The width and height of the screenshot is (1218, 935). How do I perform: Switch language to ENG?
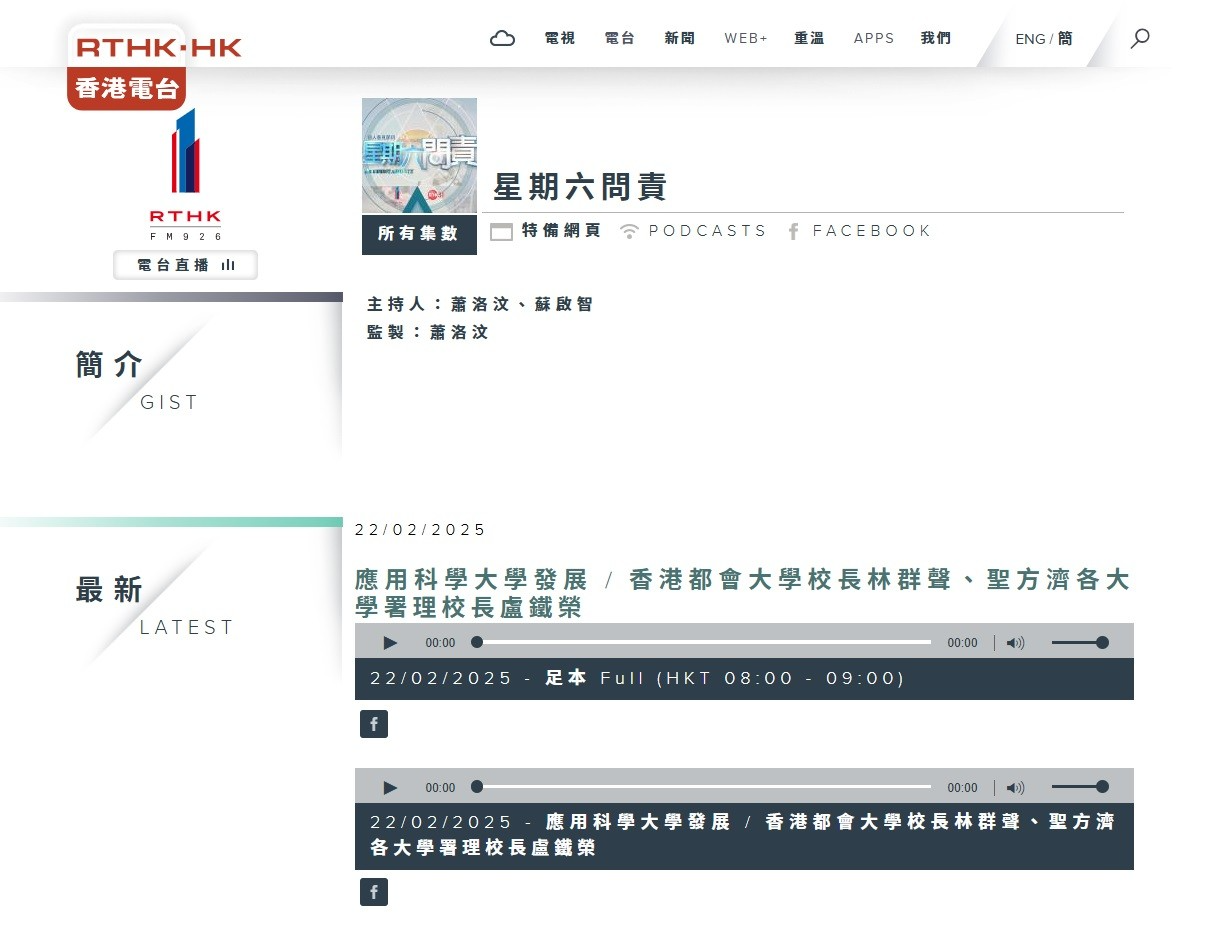[x=1030, y=39]
